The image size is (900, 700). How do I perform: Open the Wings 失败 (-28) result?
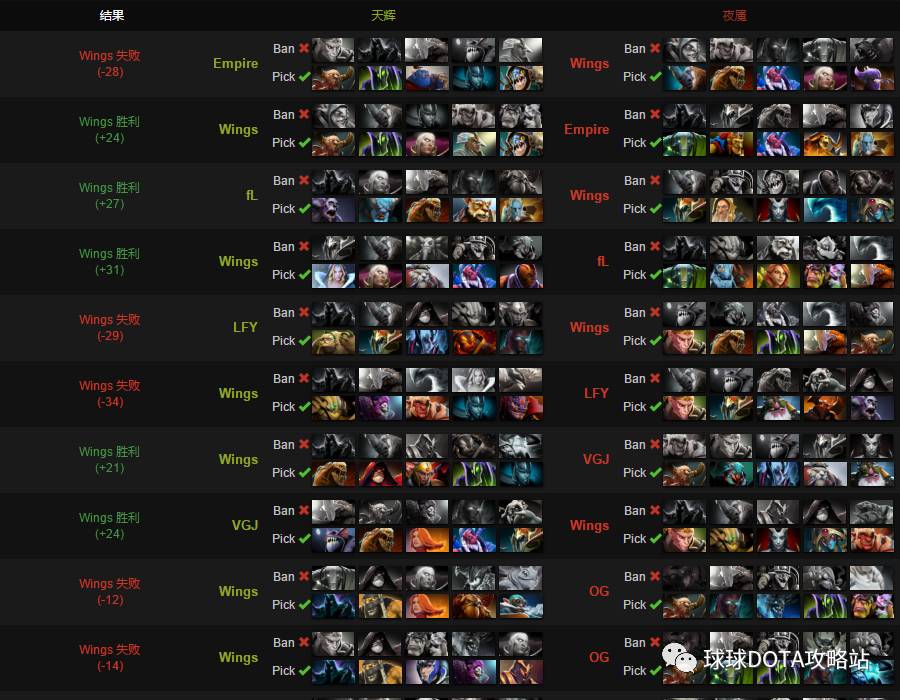point(110,64)
